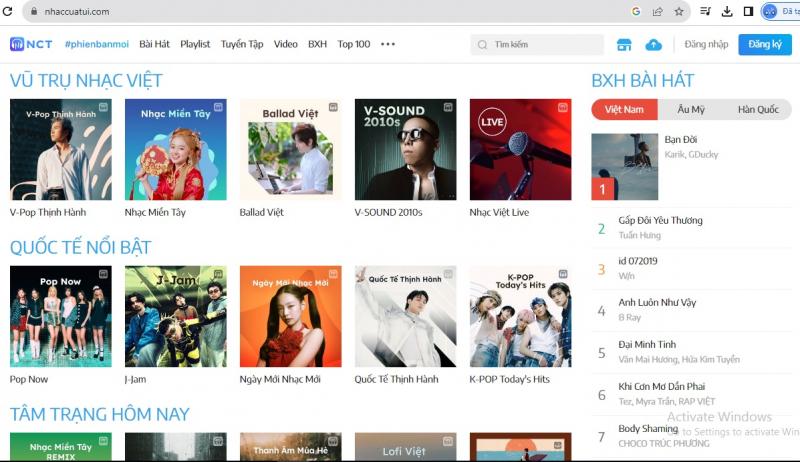Click the playlist badge on the V-Pop Thịnh Hành cover

[104, 107]
